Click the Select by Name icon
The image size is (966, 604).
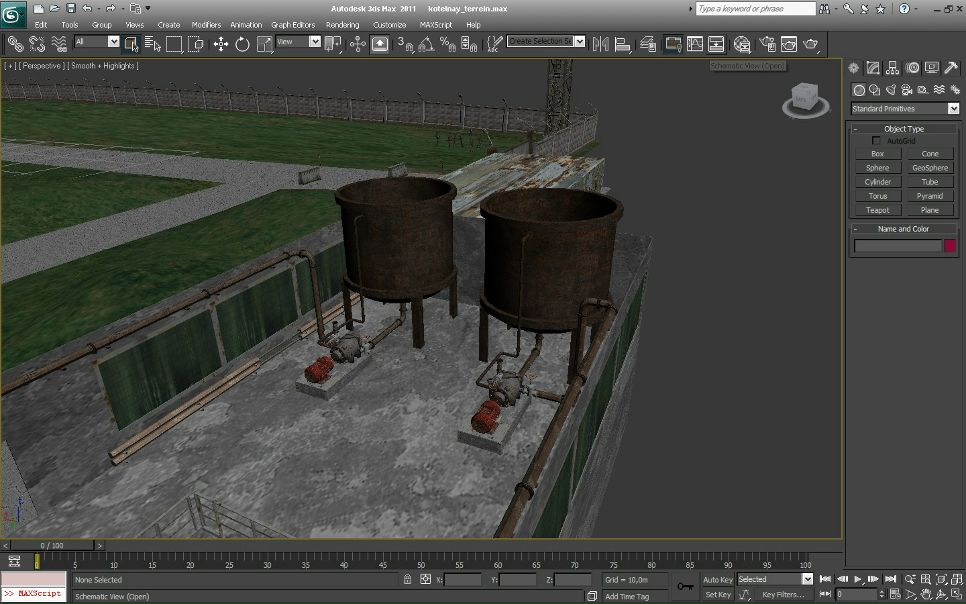(153, 44)
